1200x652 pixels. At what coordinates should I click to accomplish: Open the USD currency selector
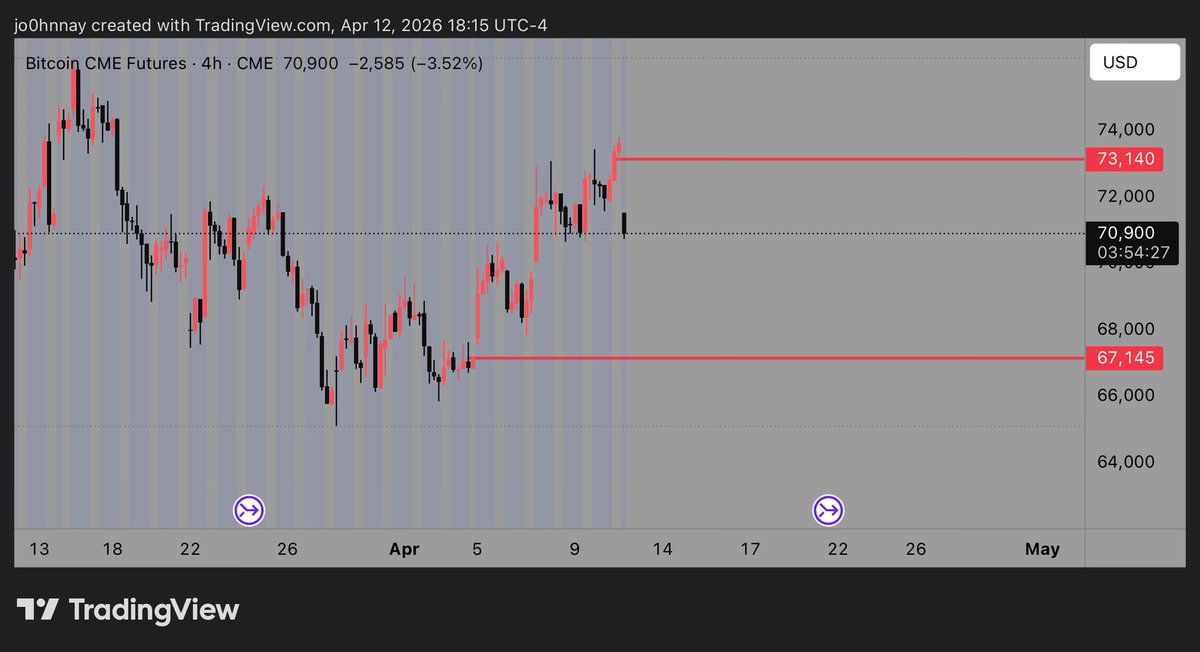[1132, 63]
